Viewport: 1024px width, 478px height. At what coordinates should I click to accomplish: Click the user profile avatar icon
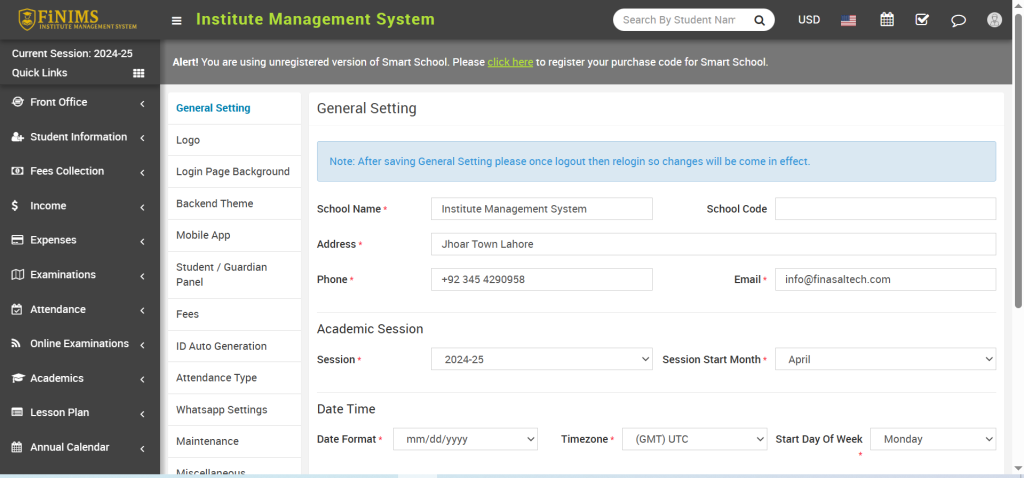pyautogui.click(x=994, y=20)
